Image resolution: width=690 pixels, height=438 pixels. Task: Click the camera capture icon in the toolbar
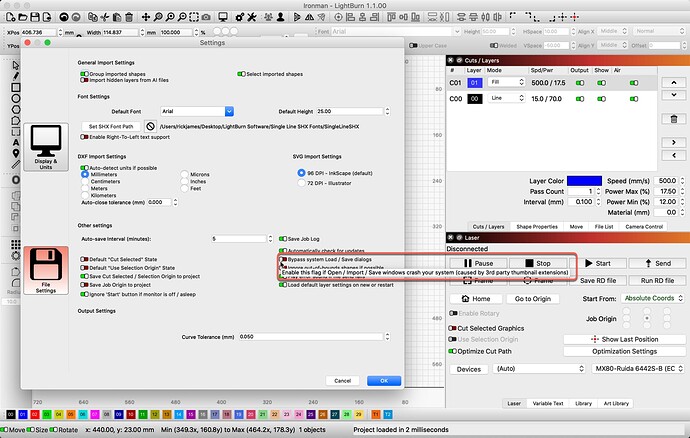(206, 17)
